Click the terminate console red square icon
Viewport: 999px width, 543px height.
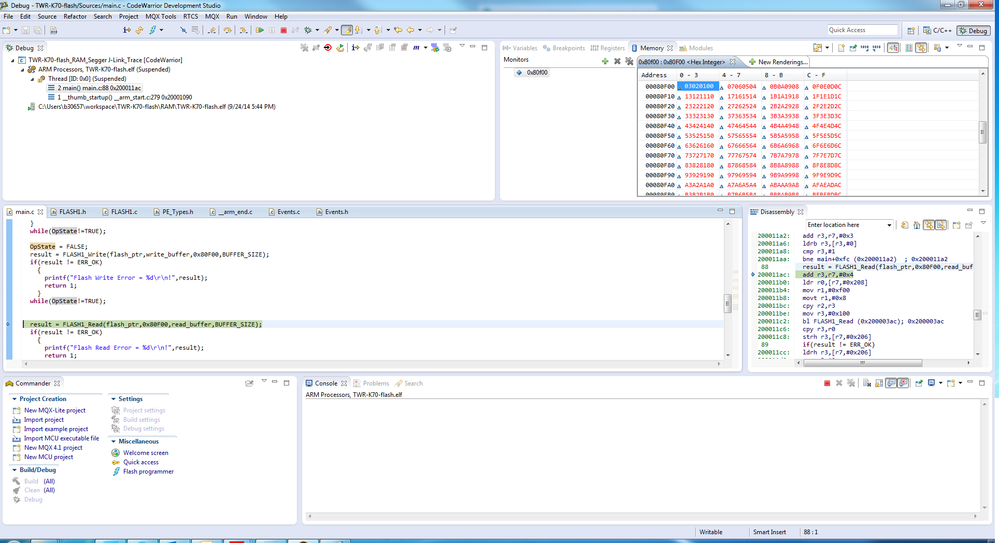pyautogui.click(x=827, y=383)
